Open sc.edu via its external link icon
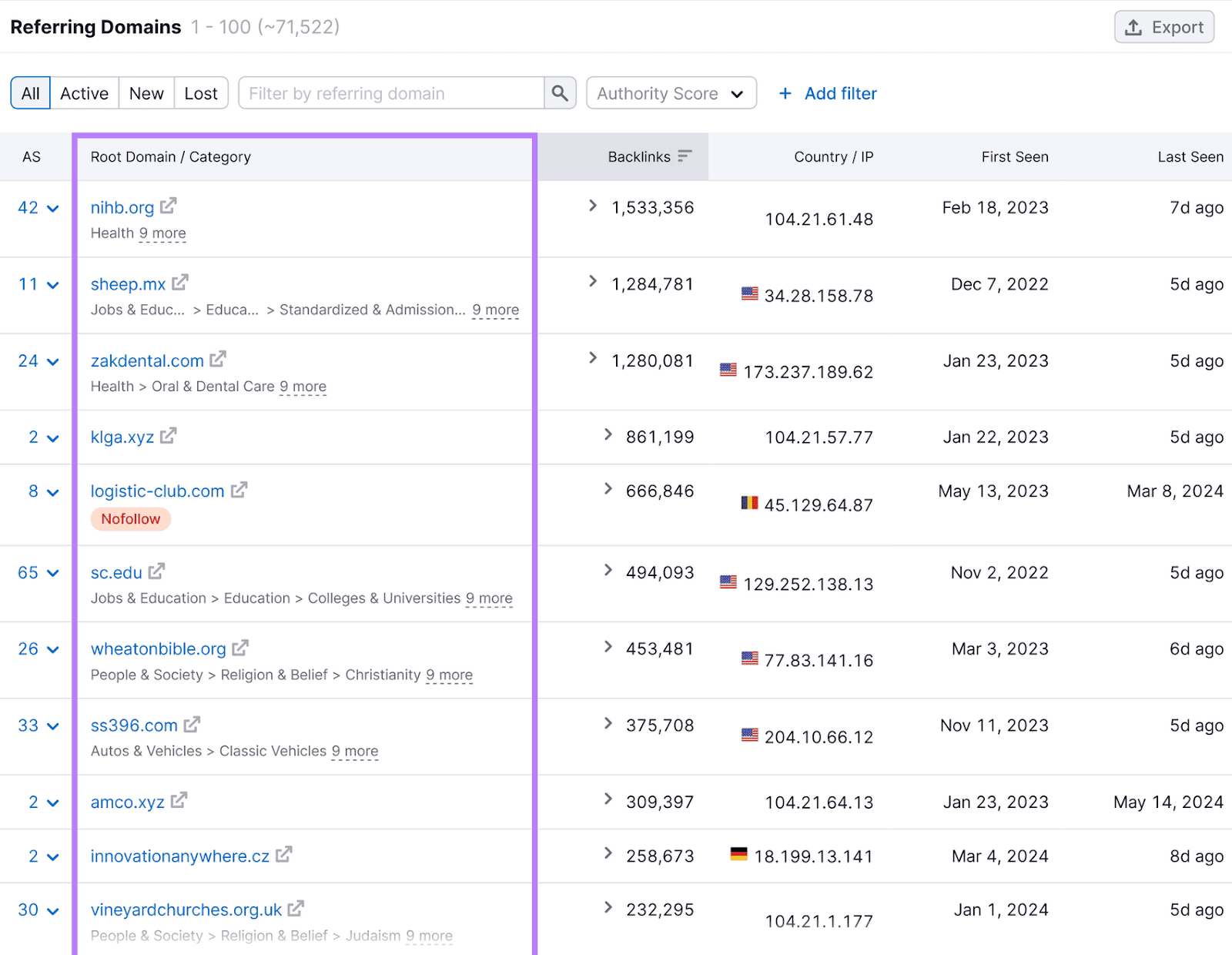The width and height of the screenshot is (1232, 955). tap(156, 571)
